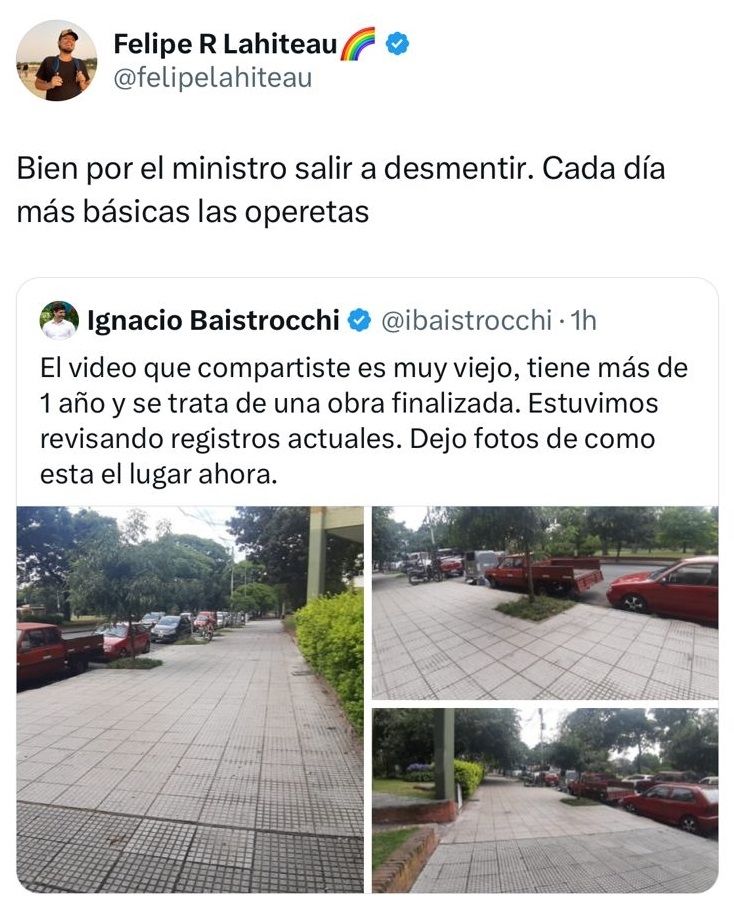Screen dimensions: 734x918
Task: Click the main tweet text about the ministro
Action: (341, 190)
